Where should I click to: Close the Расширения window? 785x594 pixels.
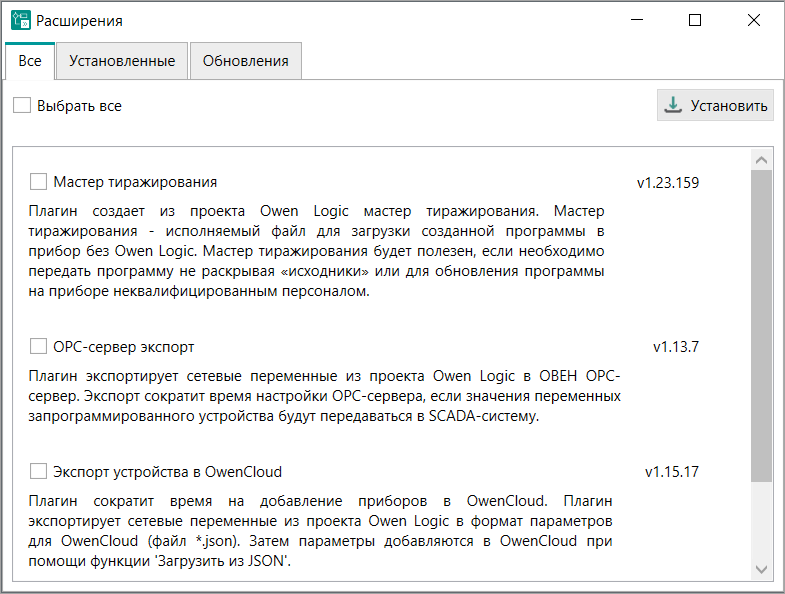752,20
